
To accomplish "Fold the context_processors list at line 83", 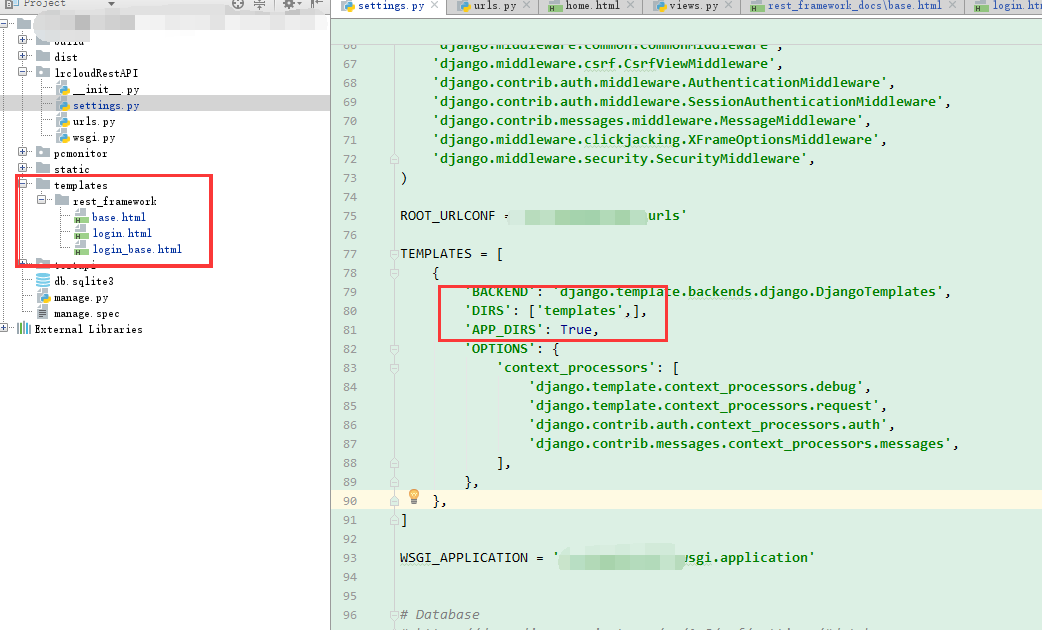I will [394, 368].
